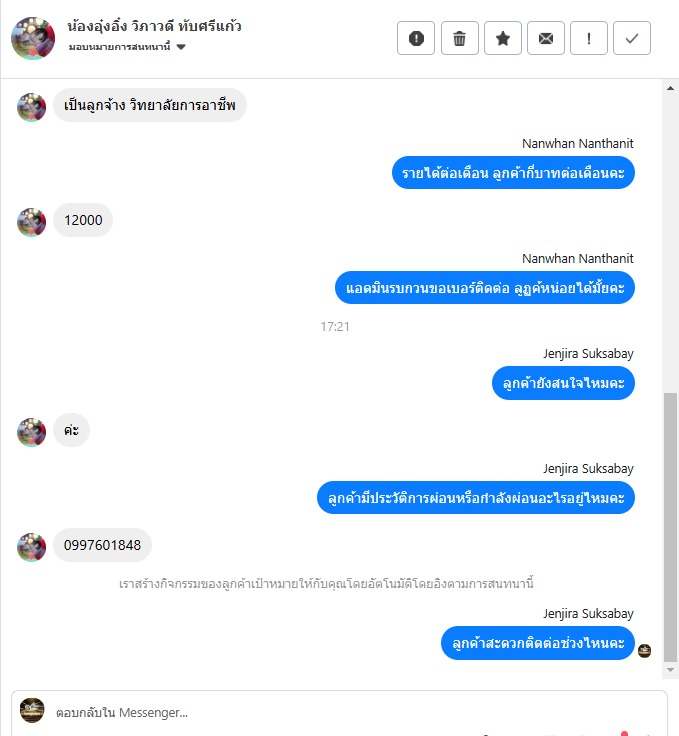The image size is (679, 736).
Task: Mark conversation as spam with exclamation circle icon
Action: coord(416,38)
